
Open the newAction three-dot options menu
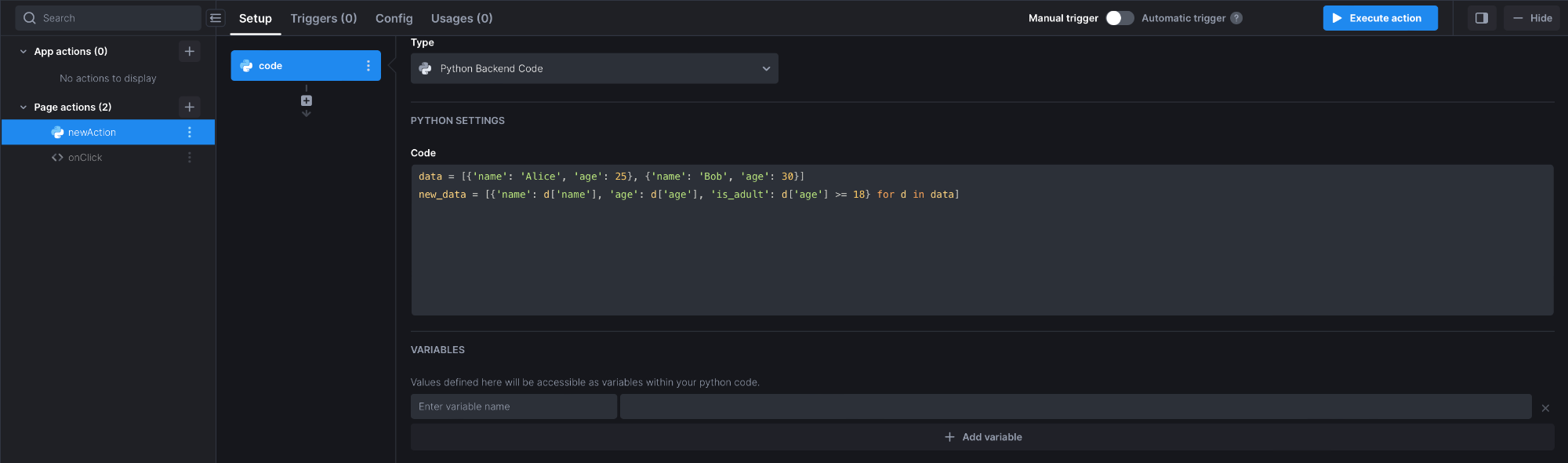point(189,133)
